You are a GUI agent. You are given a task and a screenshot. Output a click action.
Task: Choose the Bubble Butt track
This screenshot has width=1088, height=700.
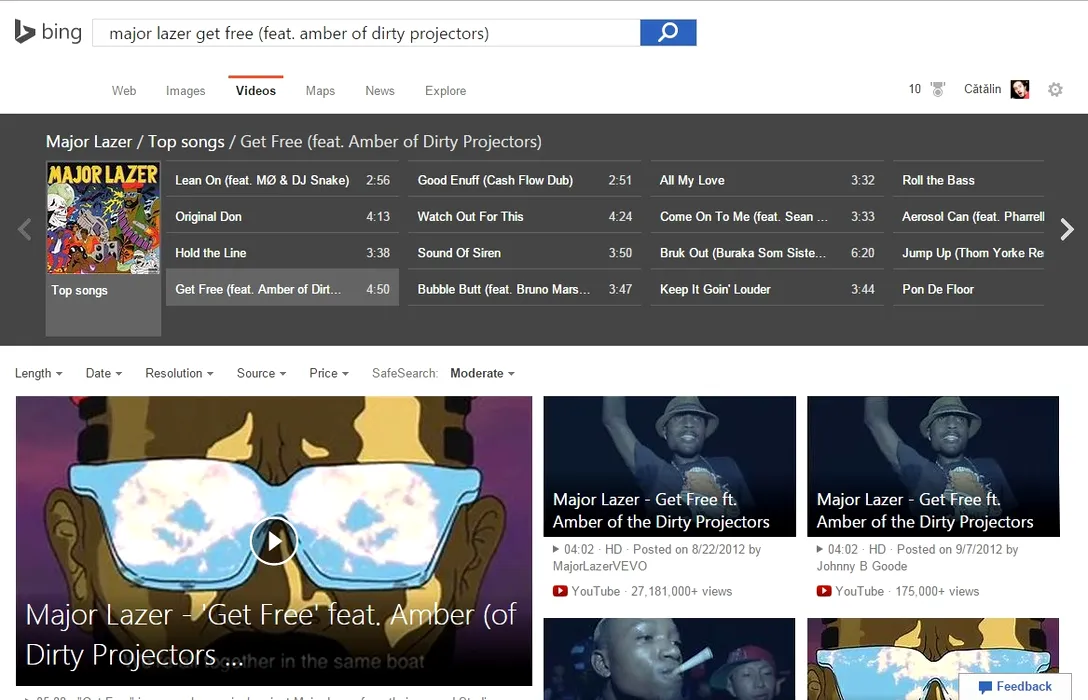(x=498, y=289)
